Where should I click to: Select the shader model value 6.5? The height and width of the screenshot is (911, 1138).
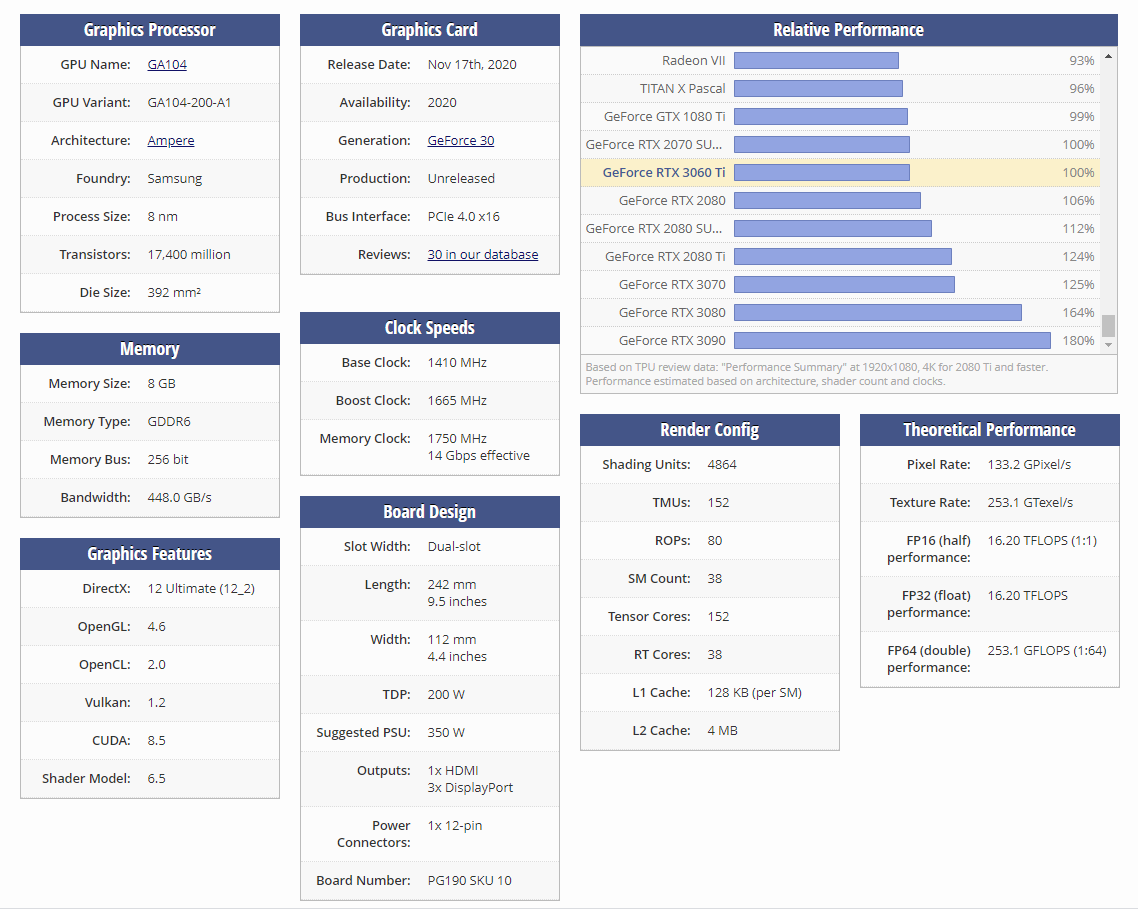(x=156, y=779)
